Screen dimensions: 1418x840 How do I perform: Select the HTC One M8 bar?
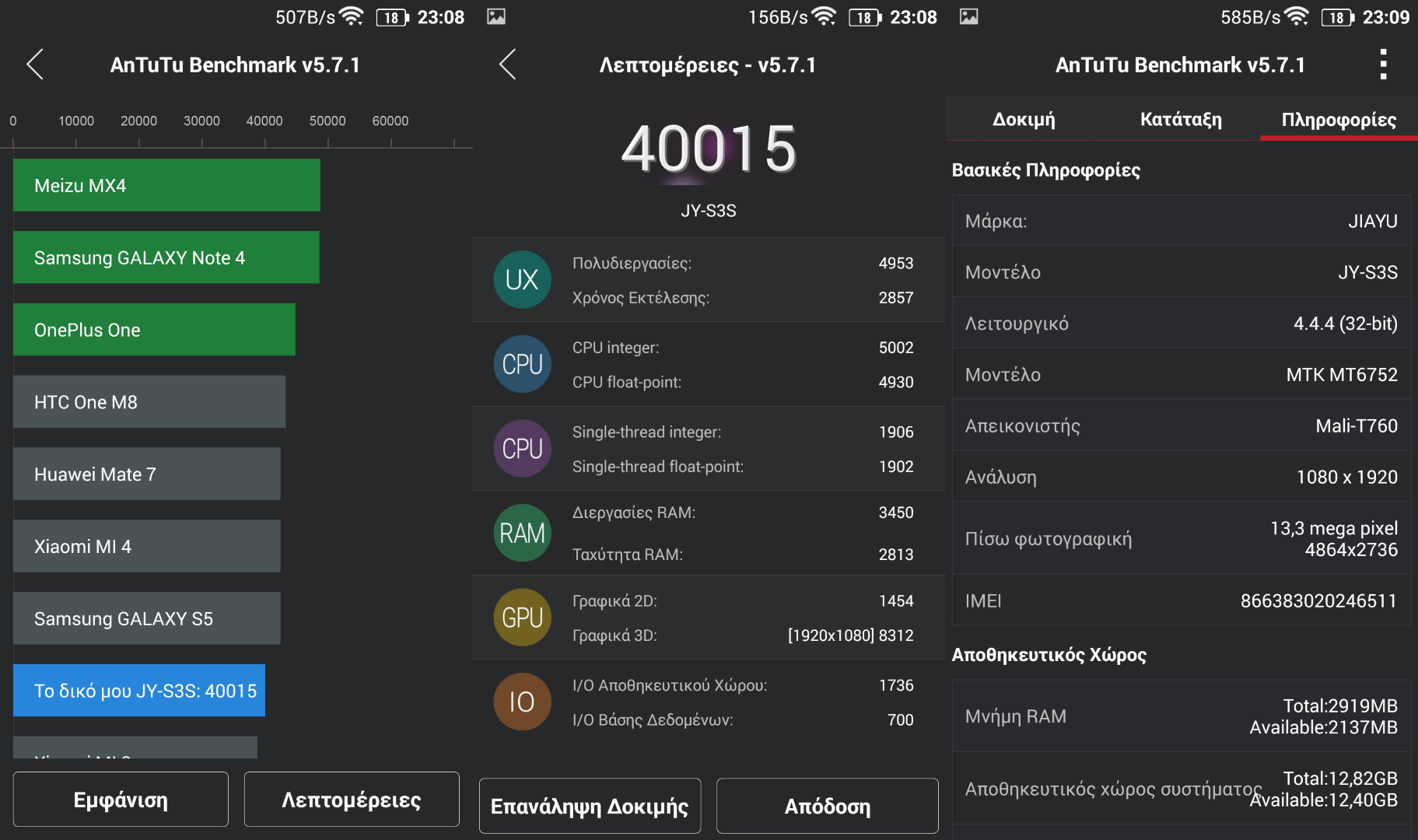point(149,402)
